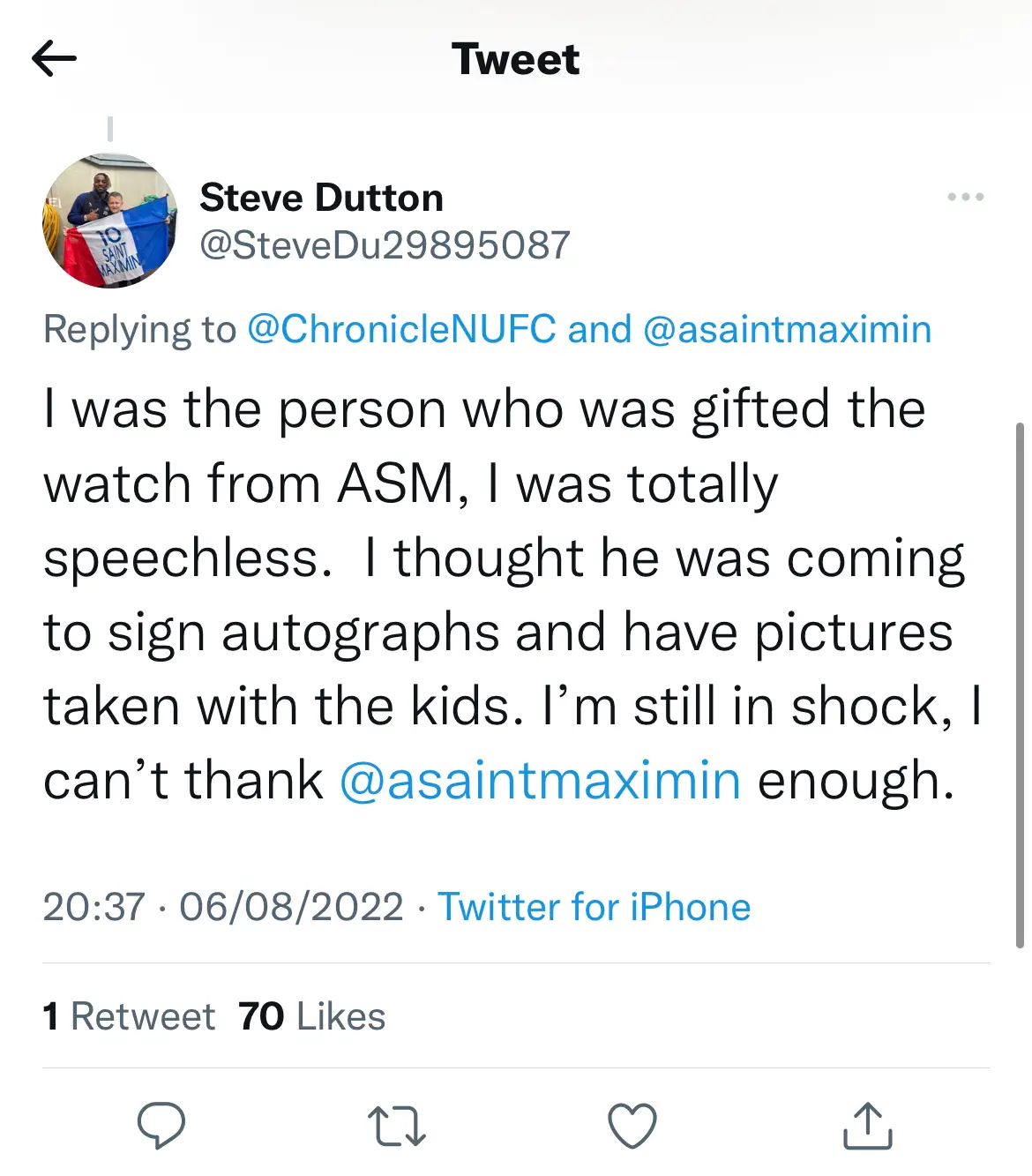This screenshot has height=1176, width=1032.
Task: Tap the back arrow icon
Action: click(54, 59)
